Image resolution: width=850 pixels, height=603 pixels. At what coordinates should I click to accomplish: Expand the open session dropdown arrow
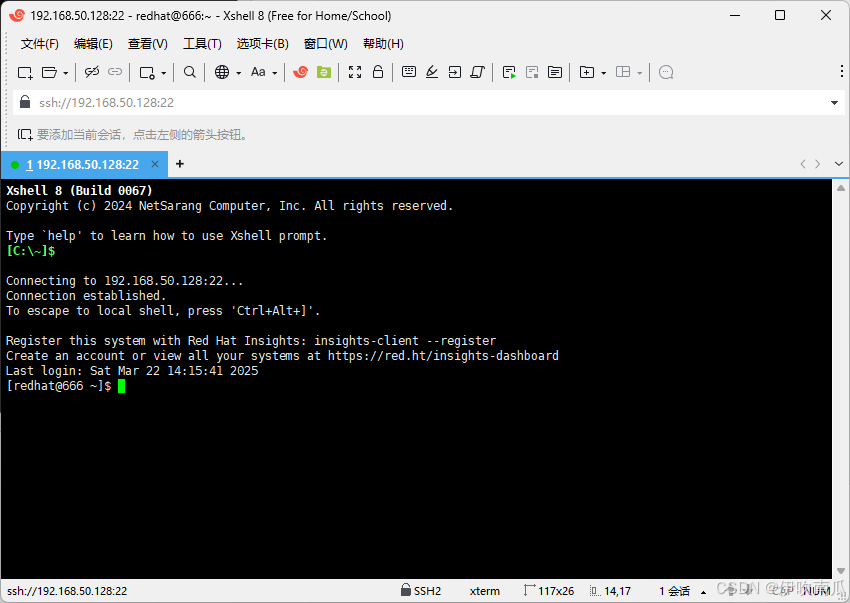coord(66,73)
